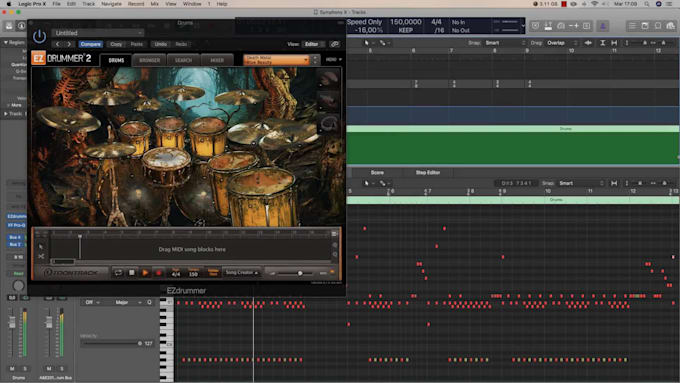Viewport: 680px width, 383px height.
Task: Open the media Browsers button
Action: (x=670, y=26)
